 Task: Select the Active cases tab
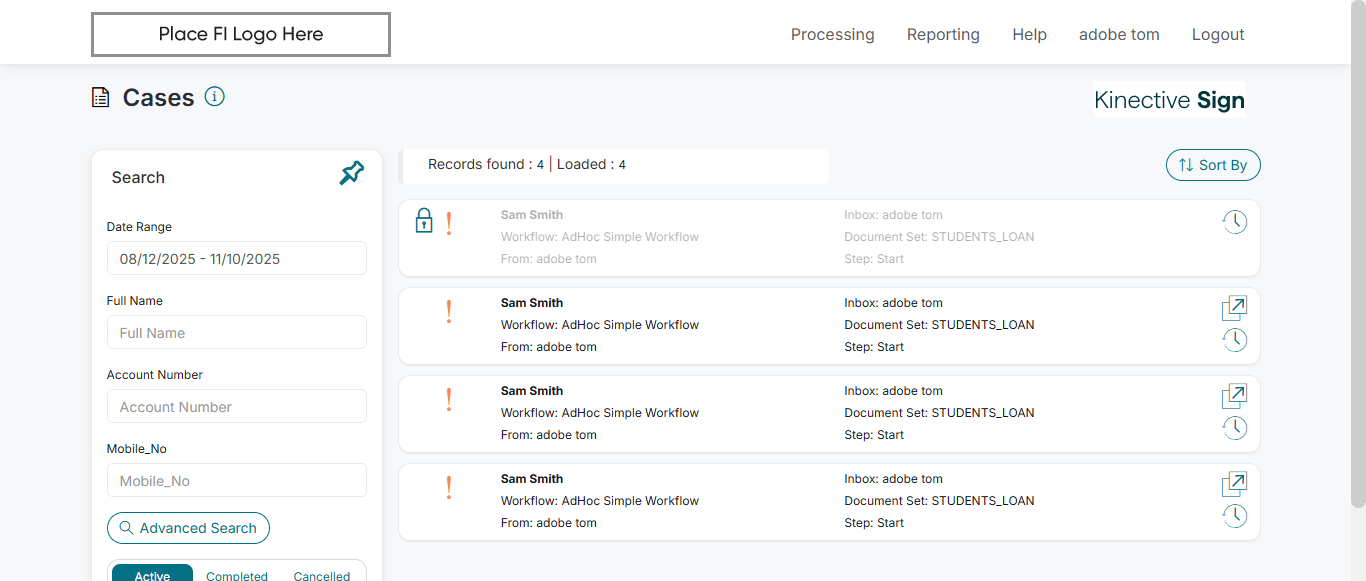152,575
